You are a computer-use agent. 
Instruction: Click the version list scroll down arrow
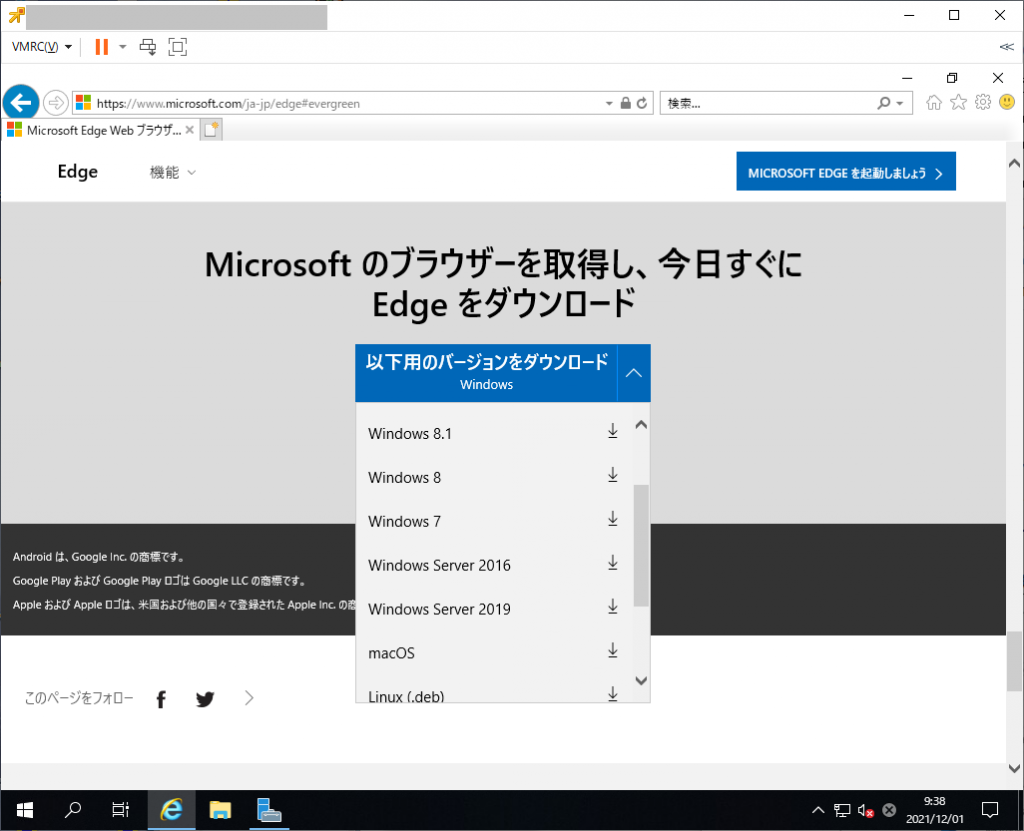641,681
